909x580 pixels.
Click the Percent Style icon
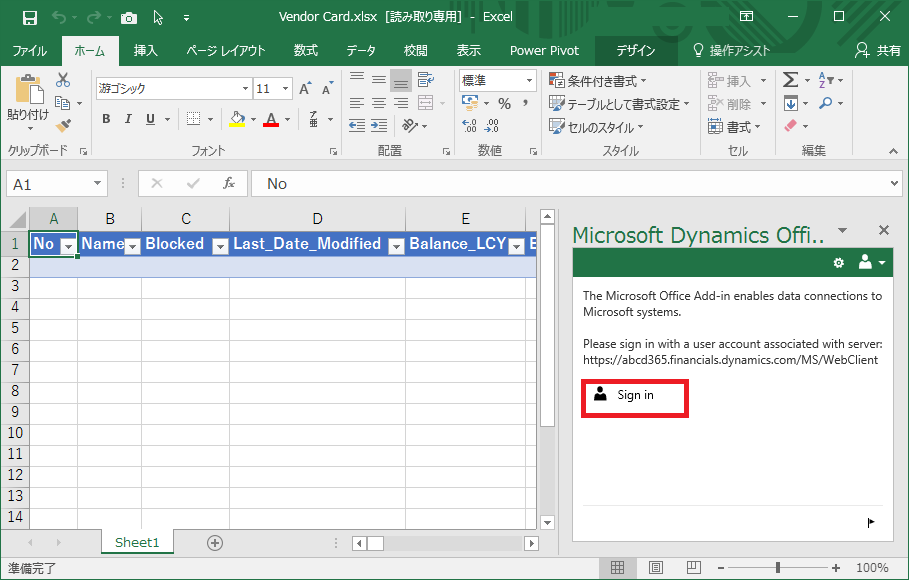pyautogui.click(x=504, y=104)
